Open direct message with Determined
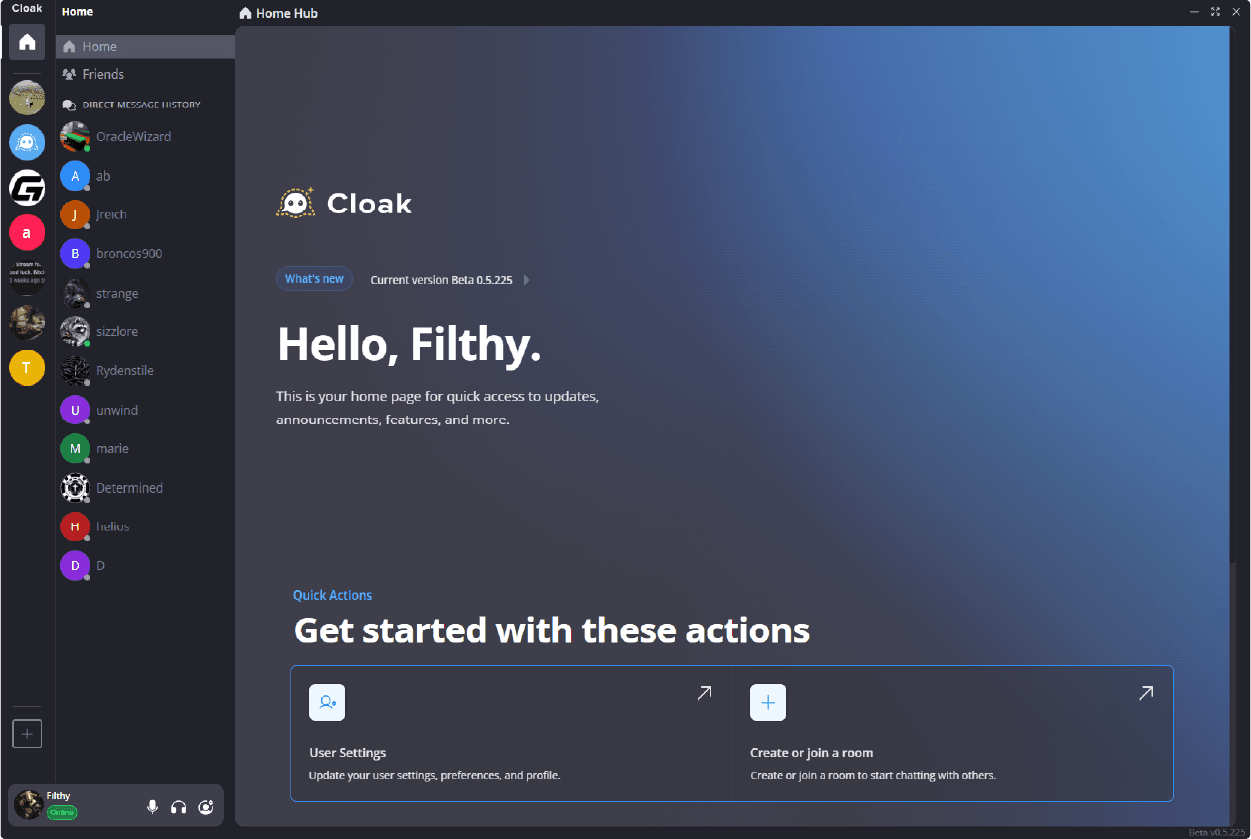Viewport: 1251px width, 839px height. point(145,488)
